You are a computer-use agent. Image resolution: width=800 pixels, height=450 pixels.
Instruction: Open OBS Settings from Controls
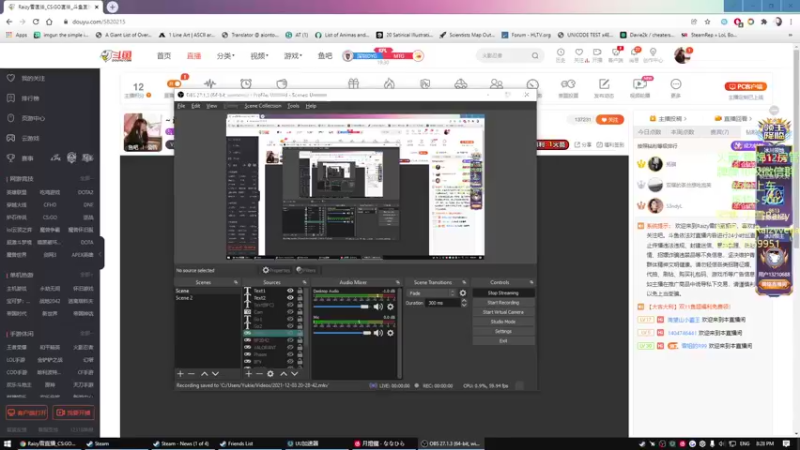(503, 332)
